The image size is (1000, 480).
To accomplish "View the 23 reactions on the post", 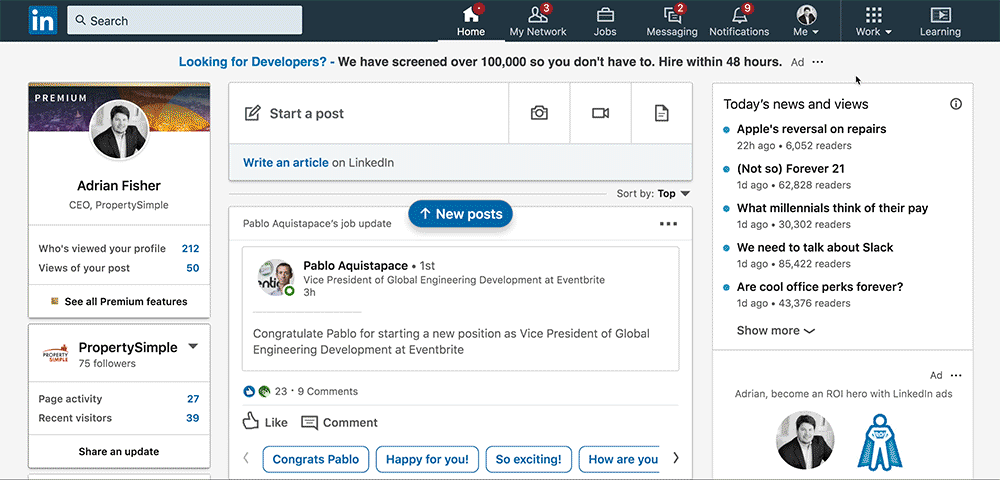I will pyautogui.click(x=265, y=391).
